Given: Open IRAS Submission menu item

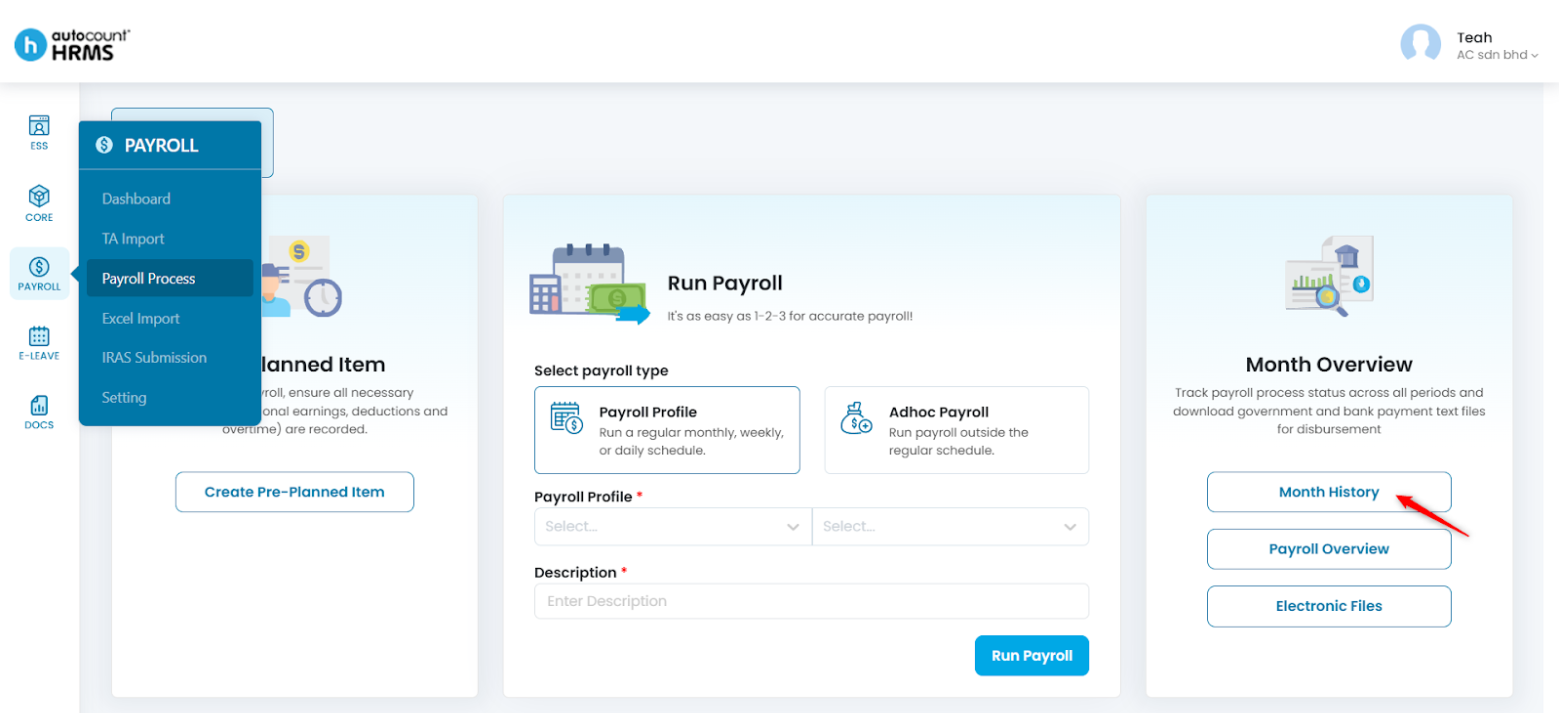Looking at the screenshot, I should (x=154, y=357).
